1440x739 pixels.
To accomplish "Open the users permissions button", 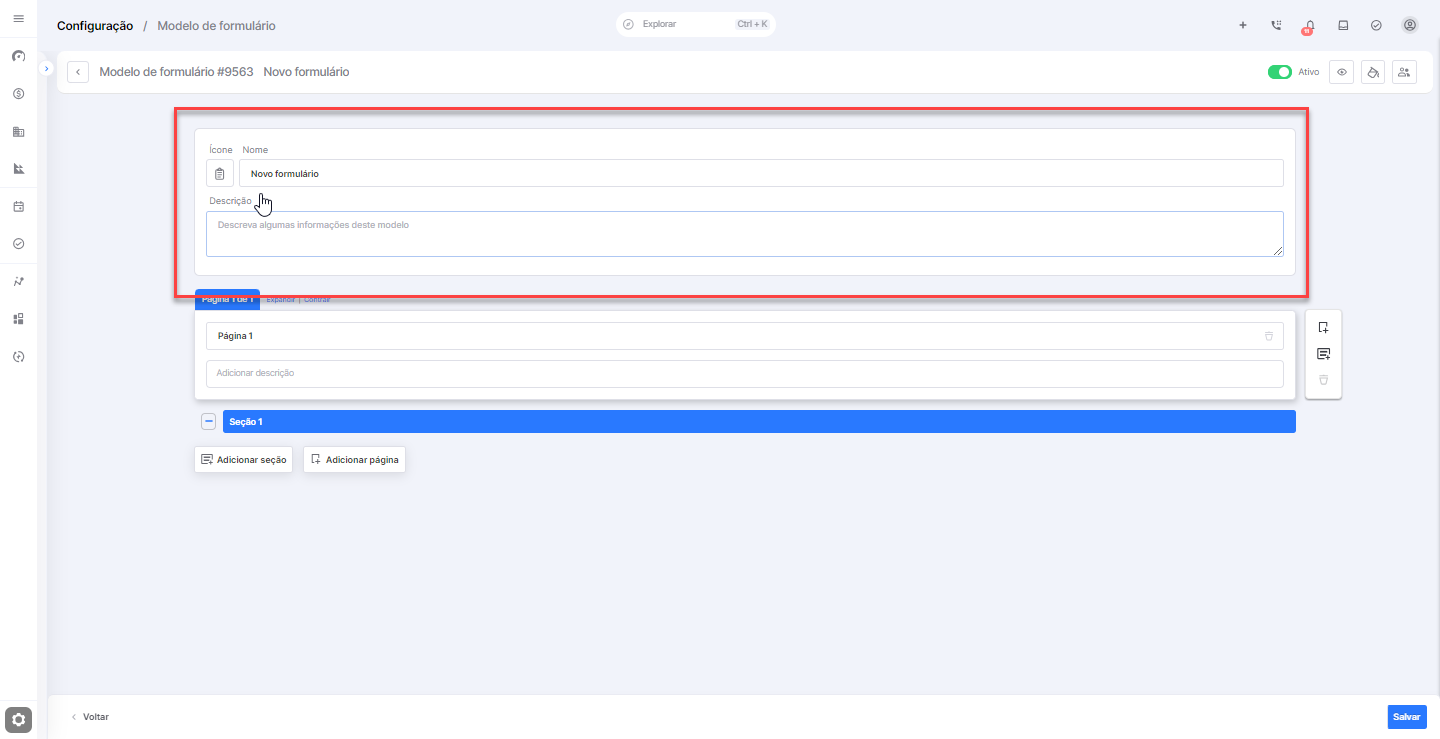I will (x=1404, y=72).
